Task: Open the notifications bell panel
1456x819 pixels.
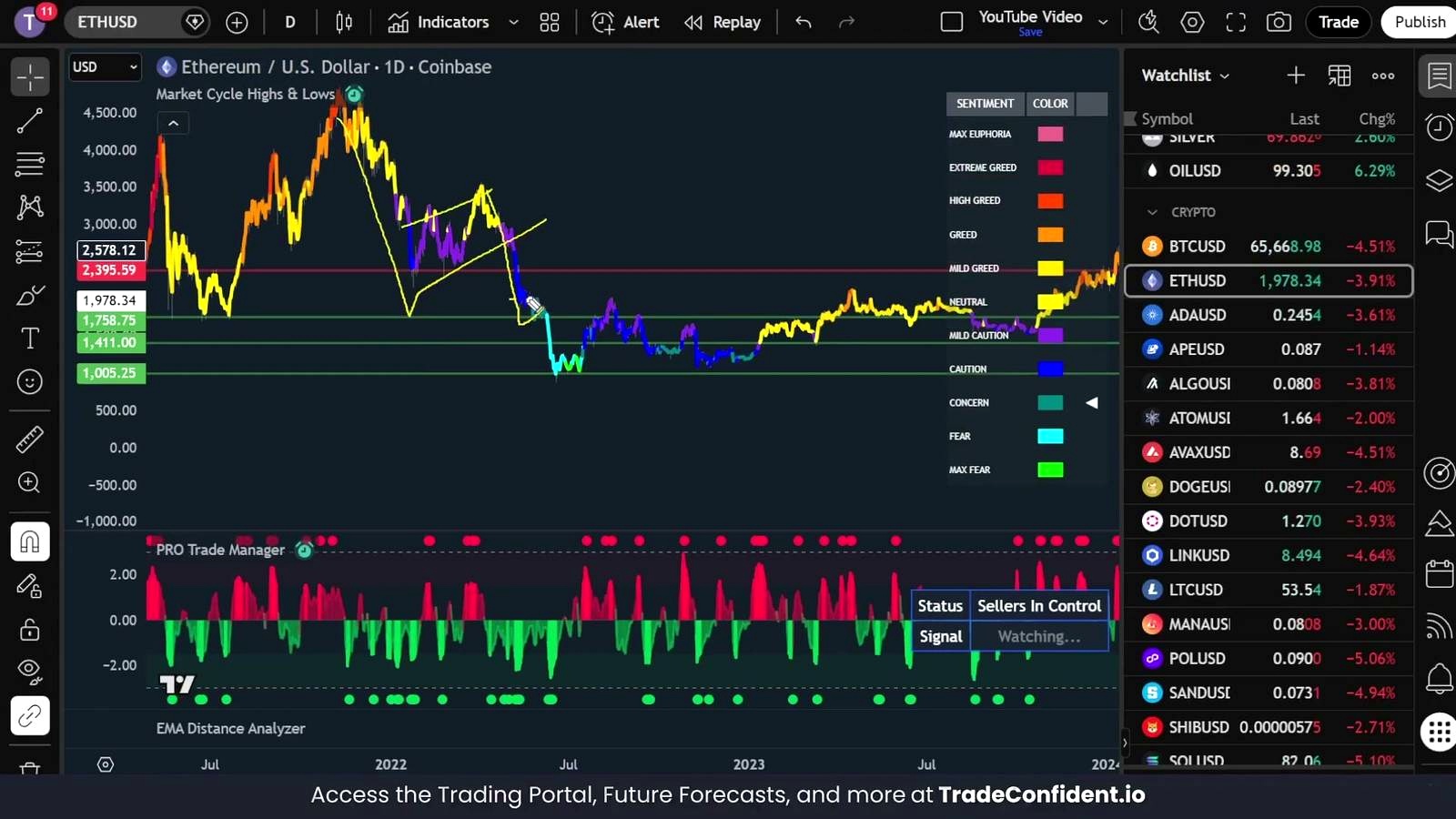Action: click(x=1439, y=679)
